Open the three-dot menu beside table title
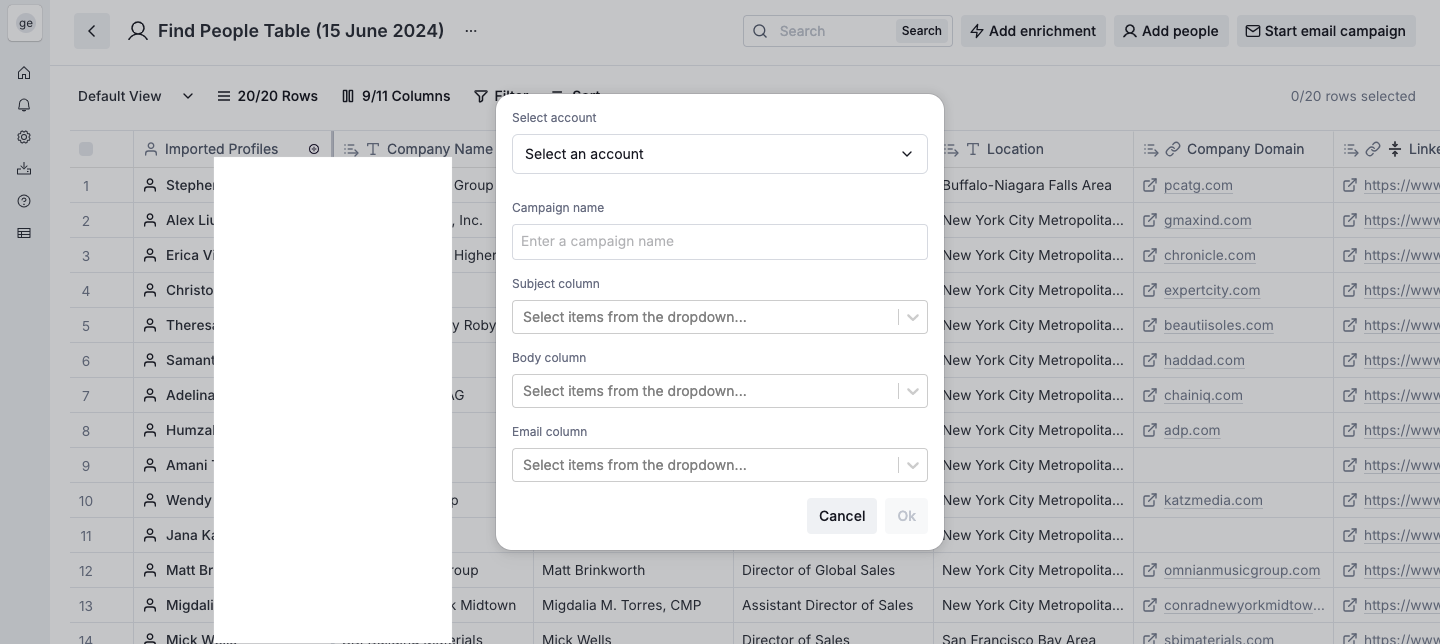The height and width of the screenshot is (644, 1440). pos(471,31)
